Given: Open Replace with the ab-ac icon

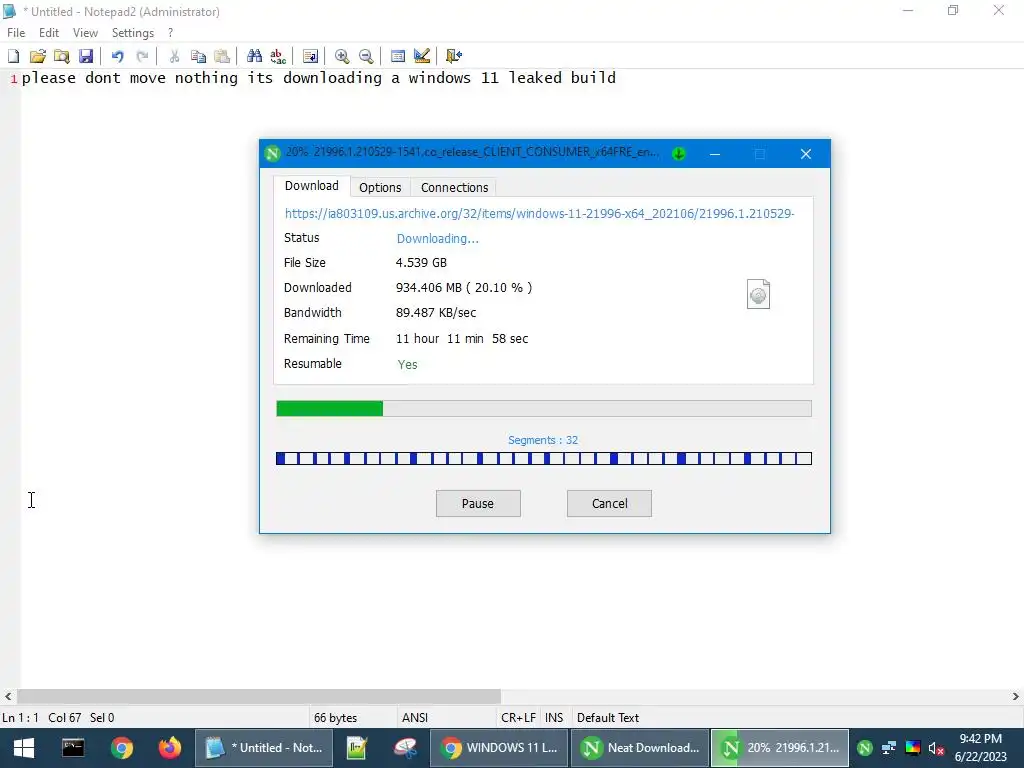Looking at the screenshot, I should (278, 56).
